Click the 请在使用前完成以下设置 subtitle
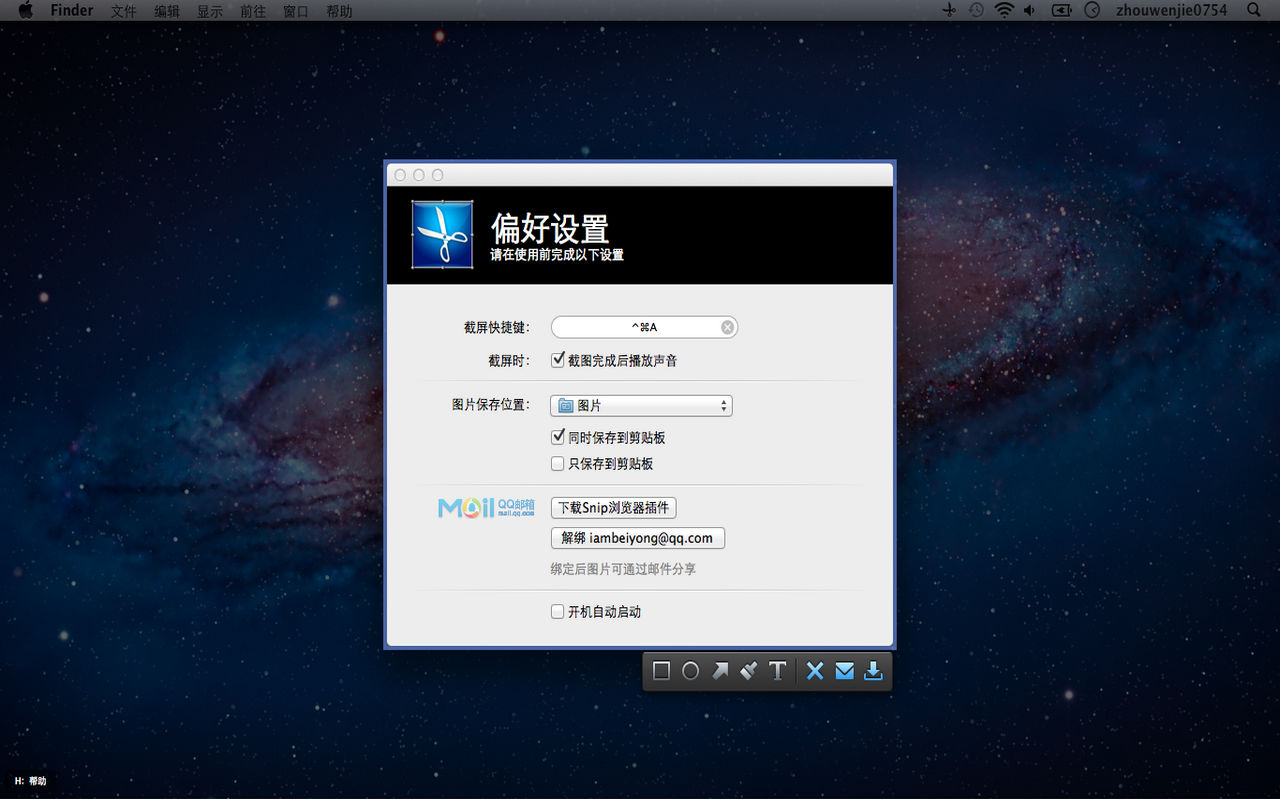This screenshot has width=1280, height=800. (x=557, y=255)
